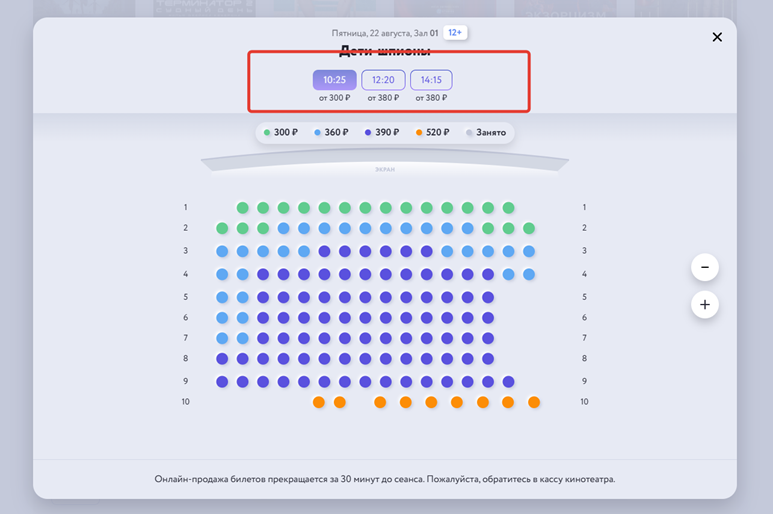Screen dimensions: 773x514
Task: Select leftmost green seat in row 2
Action: [x=222, y=228]
